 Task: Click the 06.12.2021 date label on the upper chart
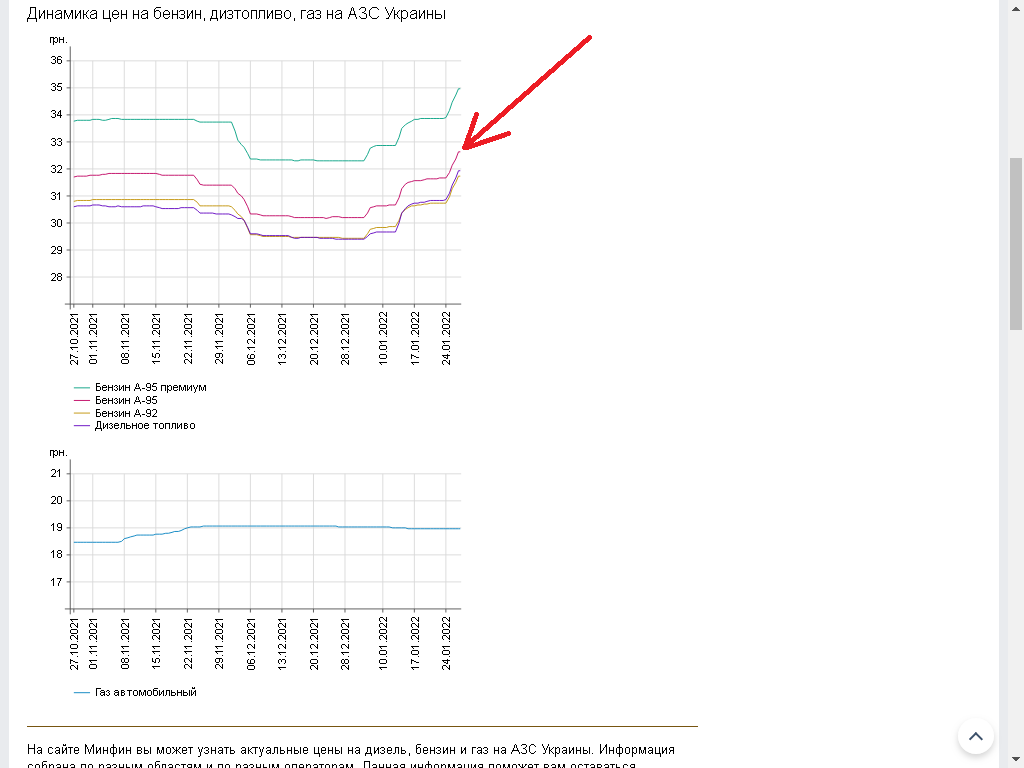click(252, 340)
